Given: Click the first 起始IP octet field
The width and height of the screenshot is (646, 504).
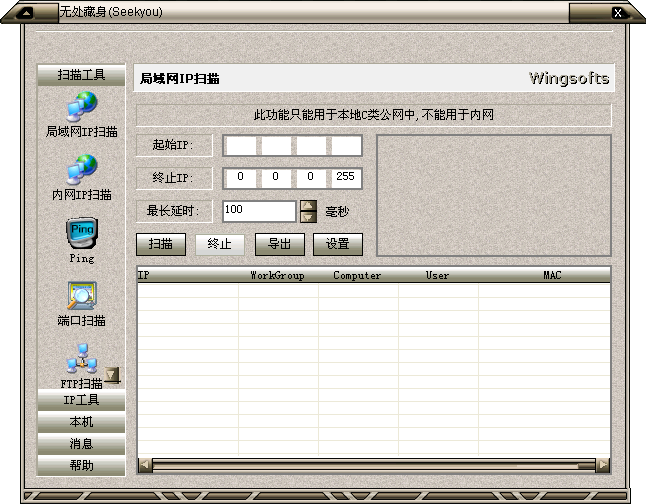Looking at the screenshot, I should pos(240,146).
